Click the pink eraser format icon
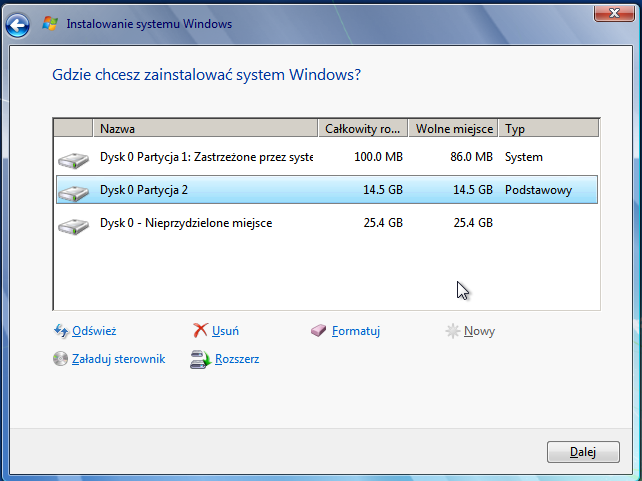The image size is (642, 481). click(319, 330)
